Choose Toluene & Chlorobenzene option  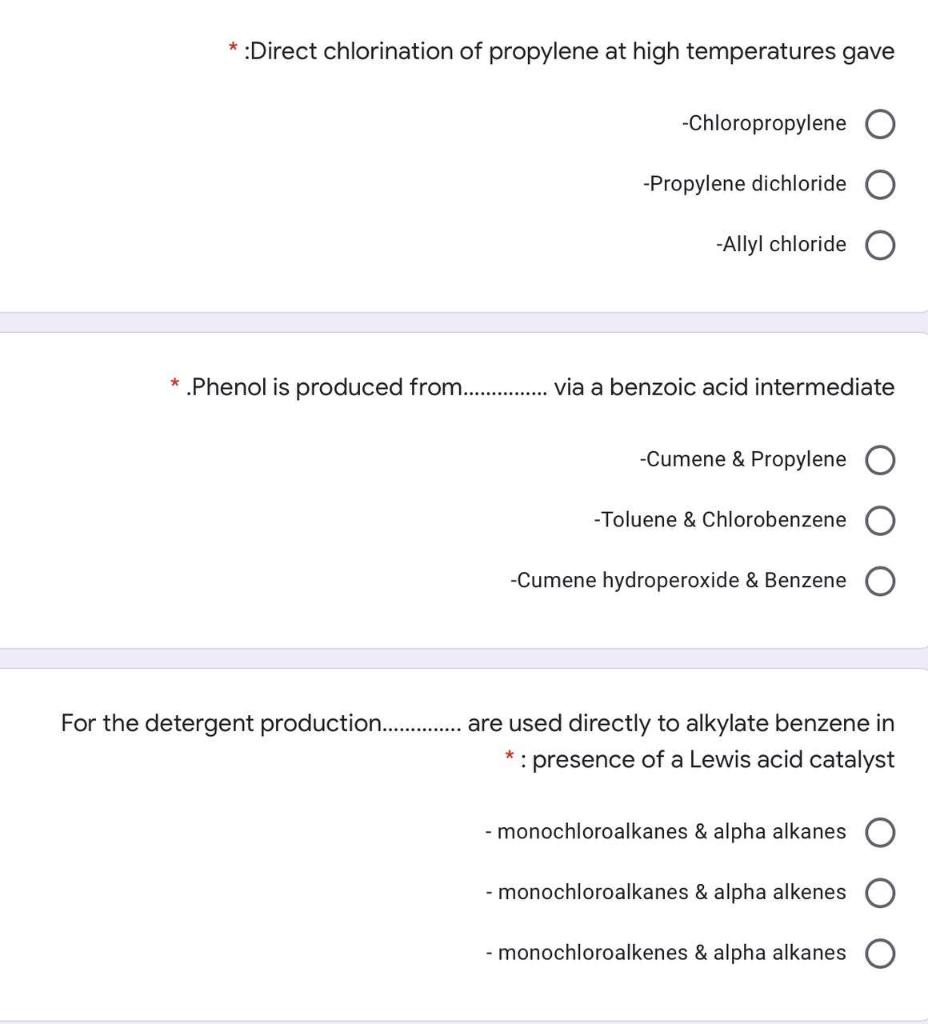pyautogui.click(x=879, y=520)
